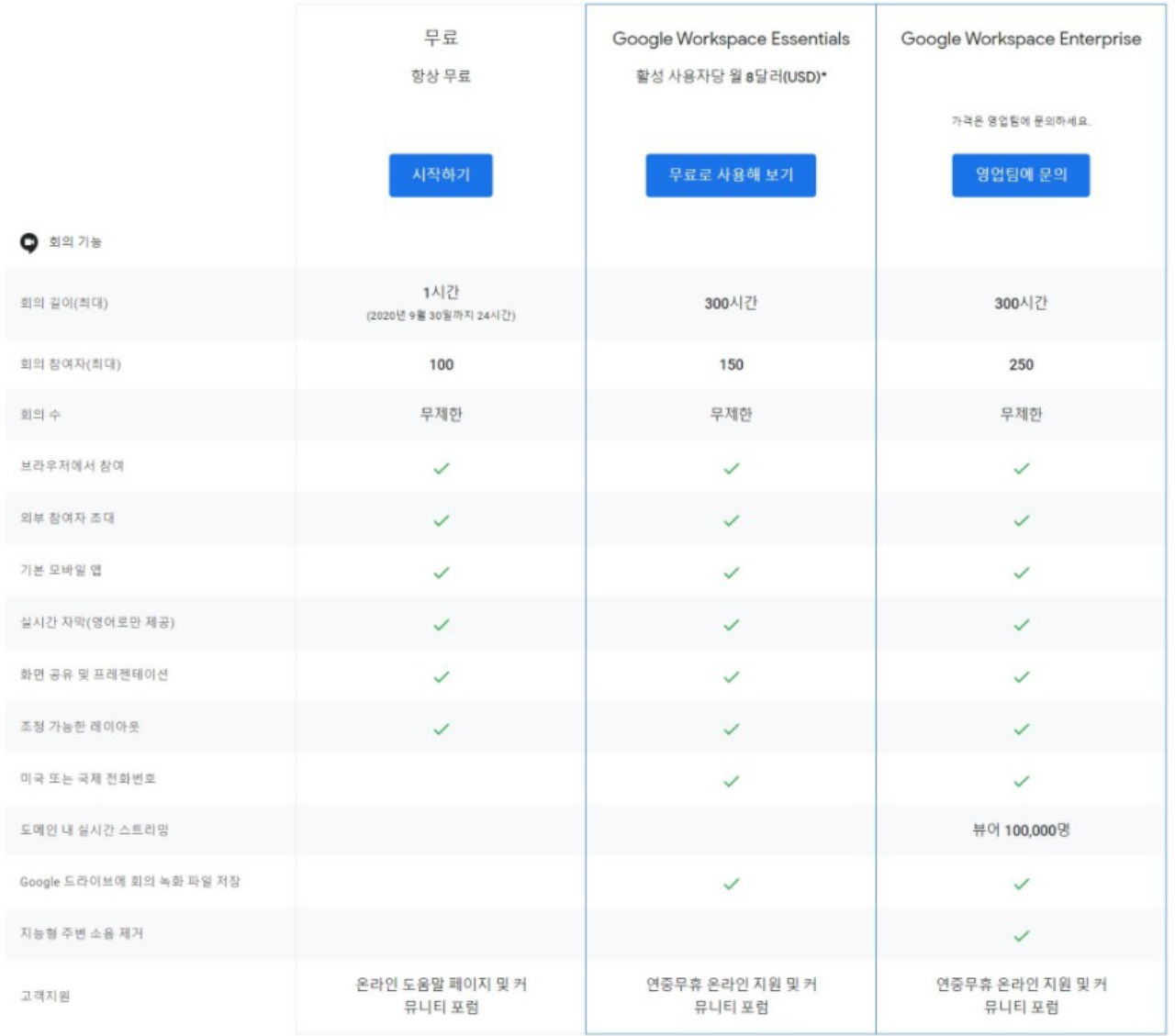
Task: Click 실시간 자막 checkmark in 무료 column
Action: tap(441, 625)
